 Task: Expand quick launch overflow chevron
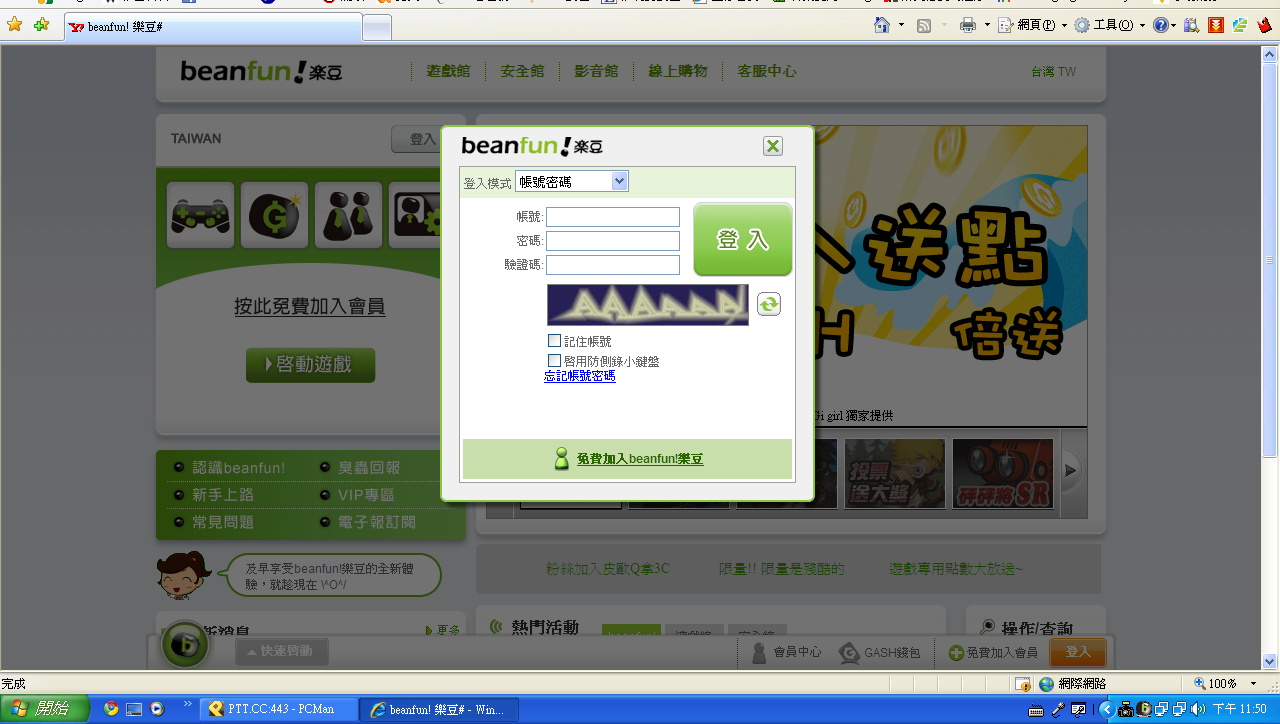click(x=187, y=706)
